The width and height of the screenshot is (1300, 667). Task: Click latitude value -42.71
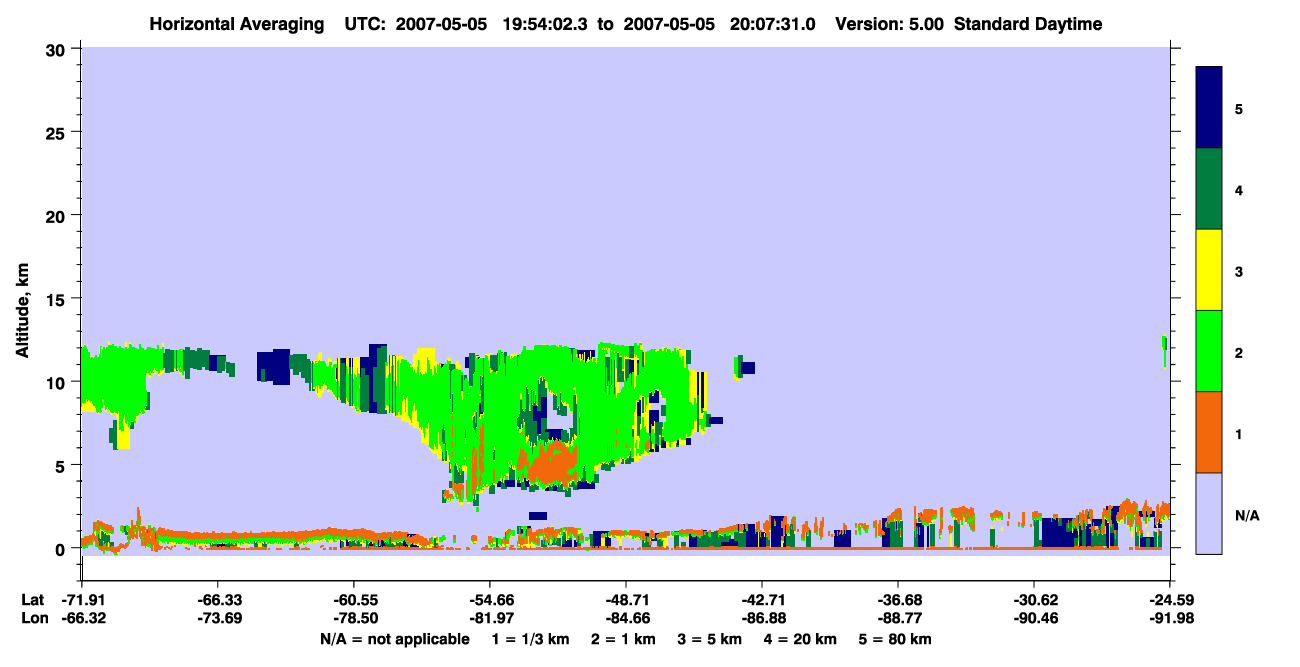[761, 600]
